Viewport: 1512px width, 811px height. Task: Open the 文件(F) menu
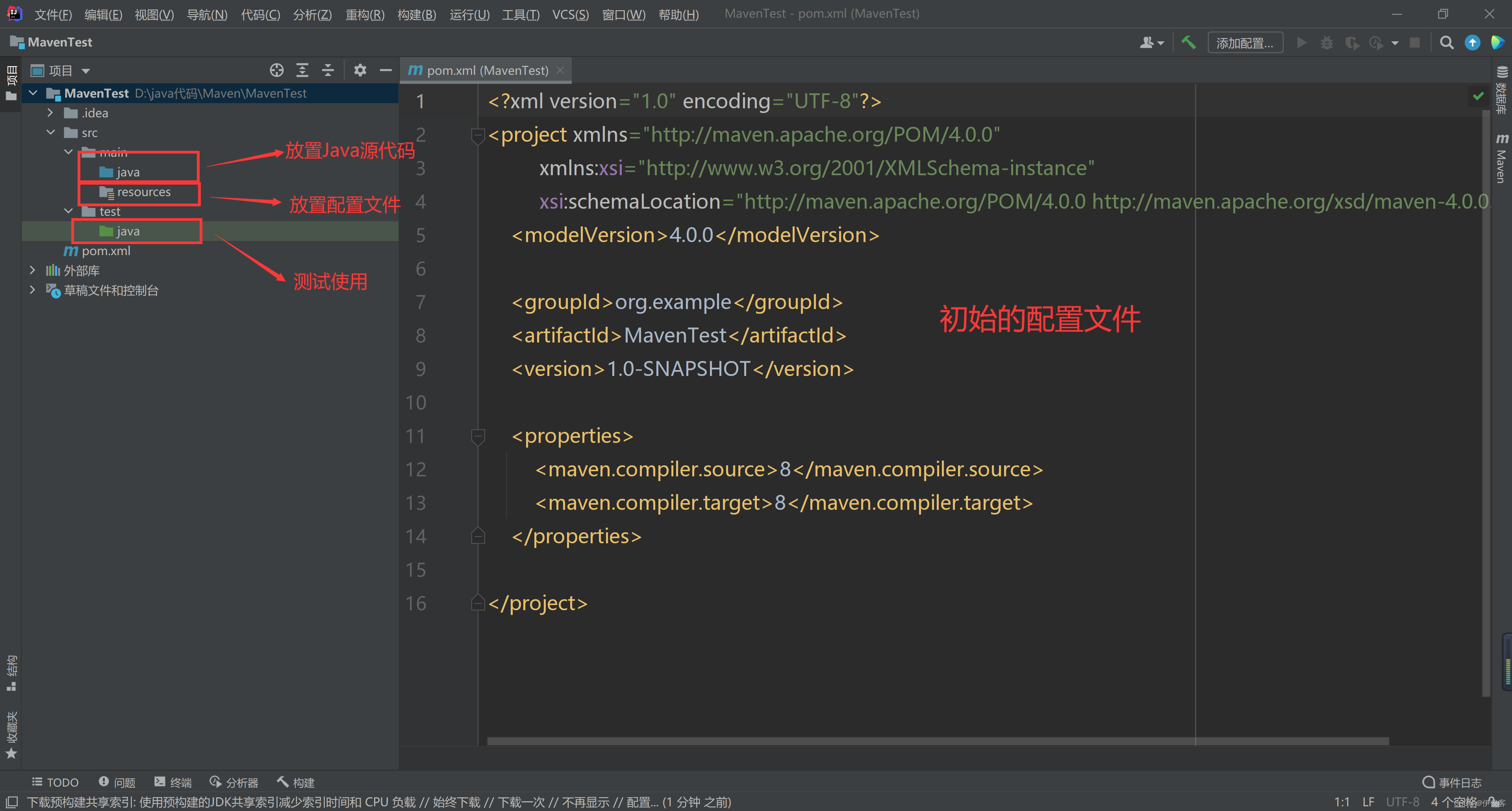pyautogui.click(x=53, y=14)
